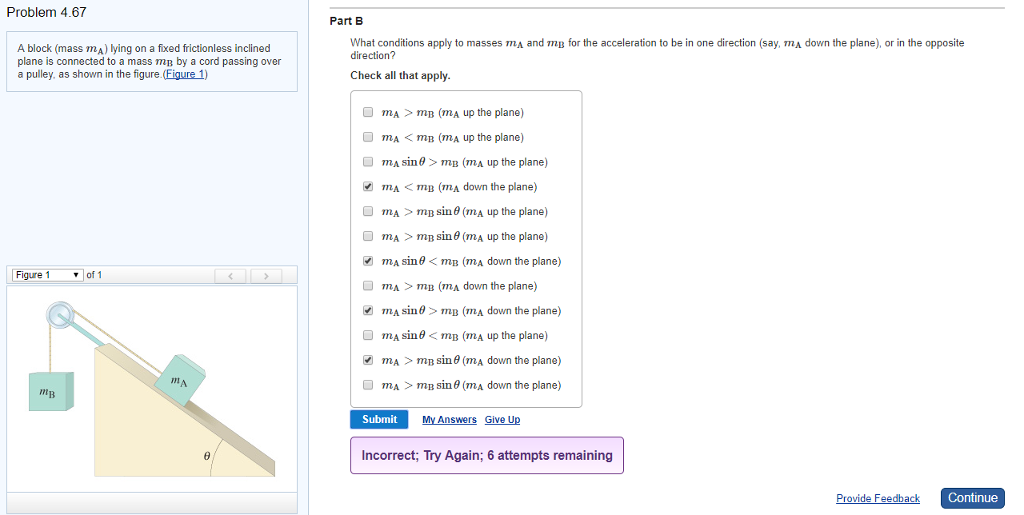Open the Provide Feedback link
The height and width of the screenshot is (515, 1024).
click(877, 498)
